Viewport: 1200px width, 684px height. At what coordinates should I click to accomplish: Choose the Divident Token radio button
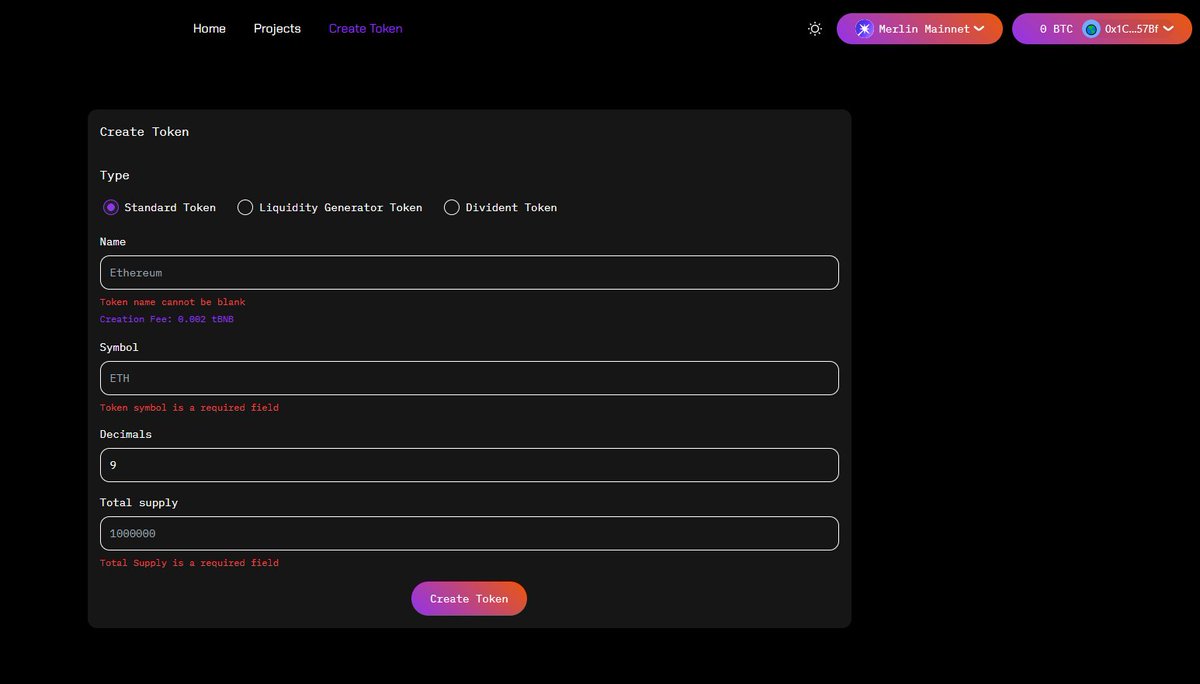(452, 207)
